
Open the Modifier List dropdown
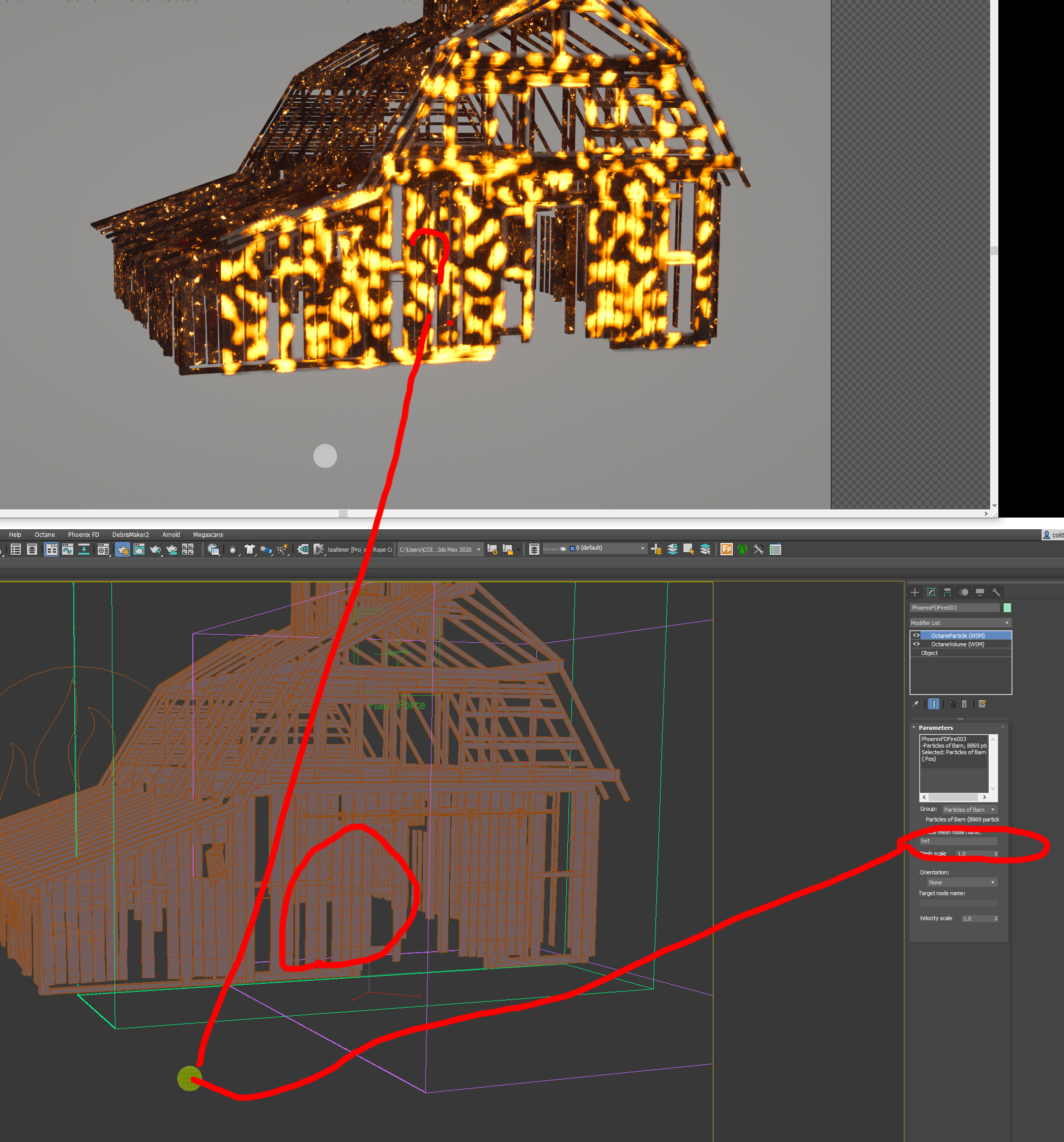point(960,623)
